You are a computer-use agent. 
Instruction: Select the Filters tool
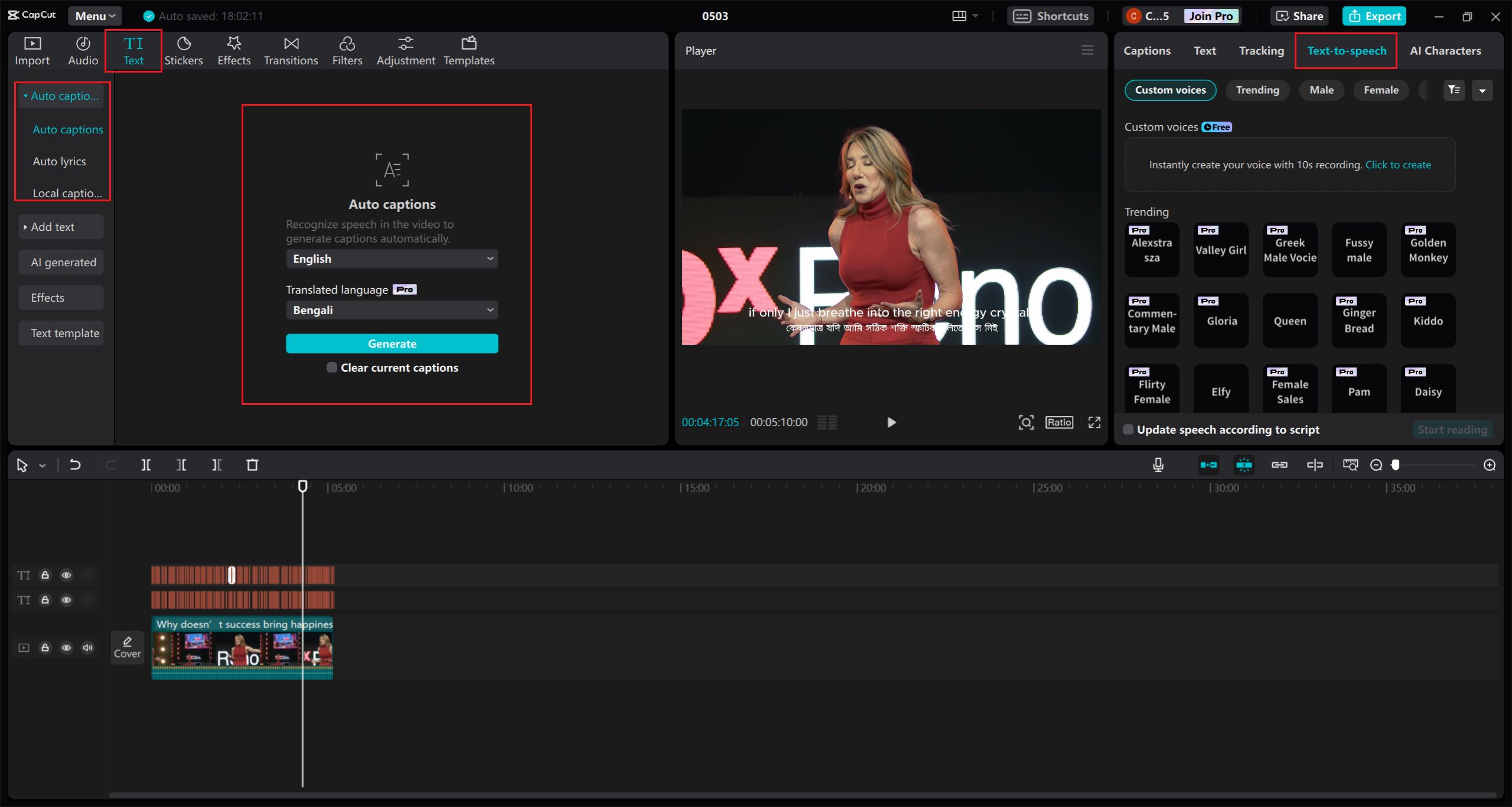[x=347, y=50]
